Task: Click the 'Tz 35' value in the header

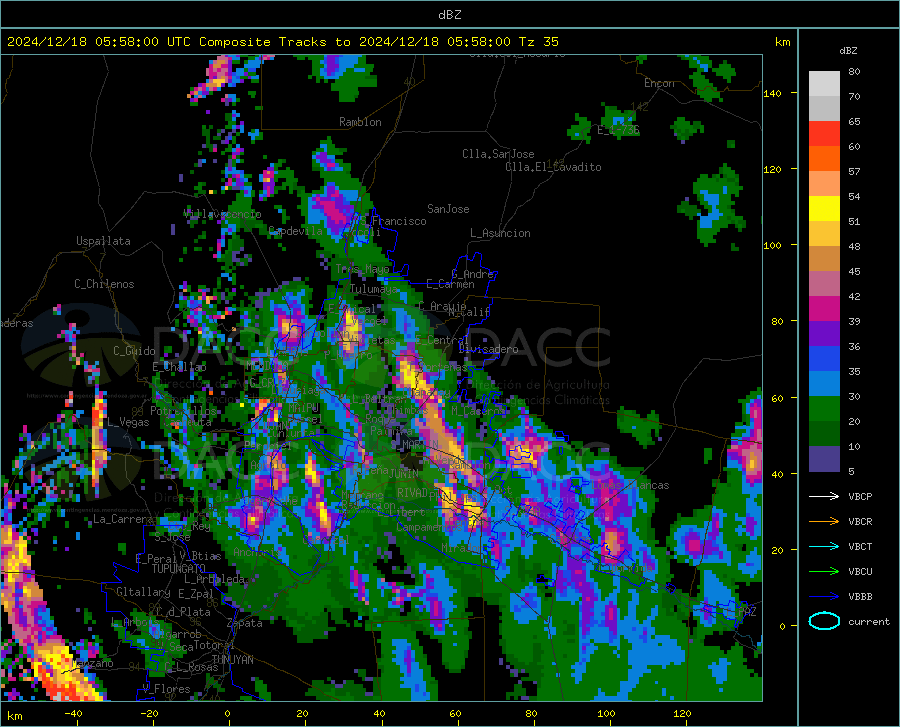Action: tap(538, 42)
